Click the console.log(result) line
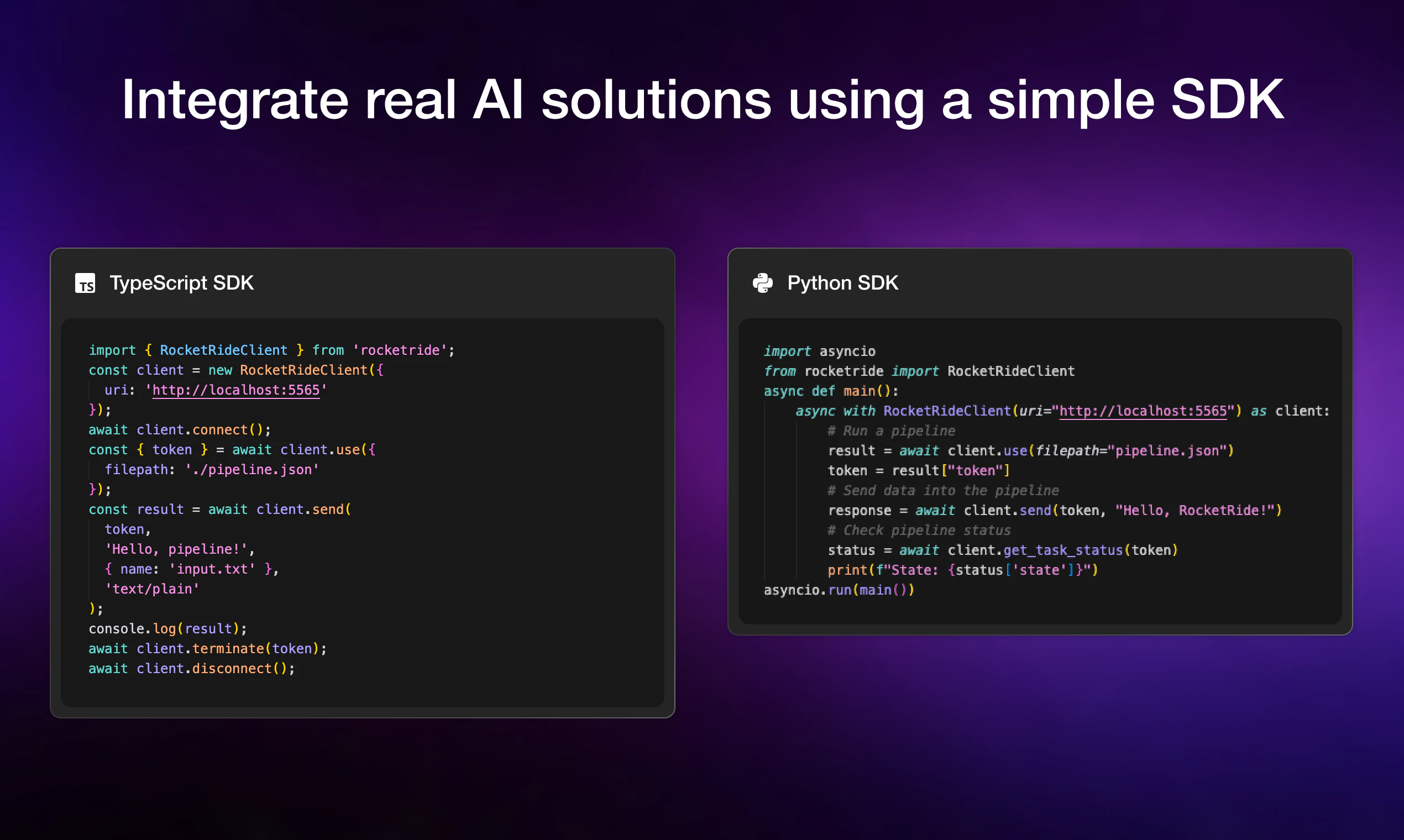1404x840 pixels. point(167,629)
